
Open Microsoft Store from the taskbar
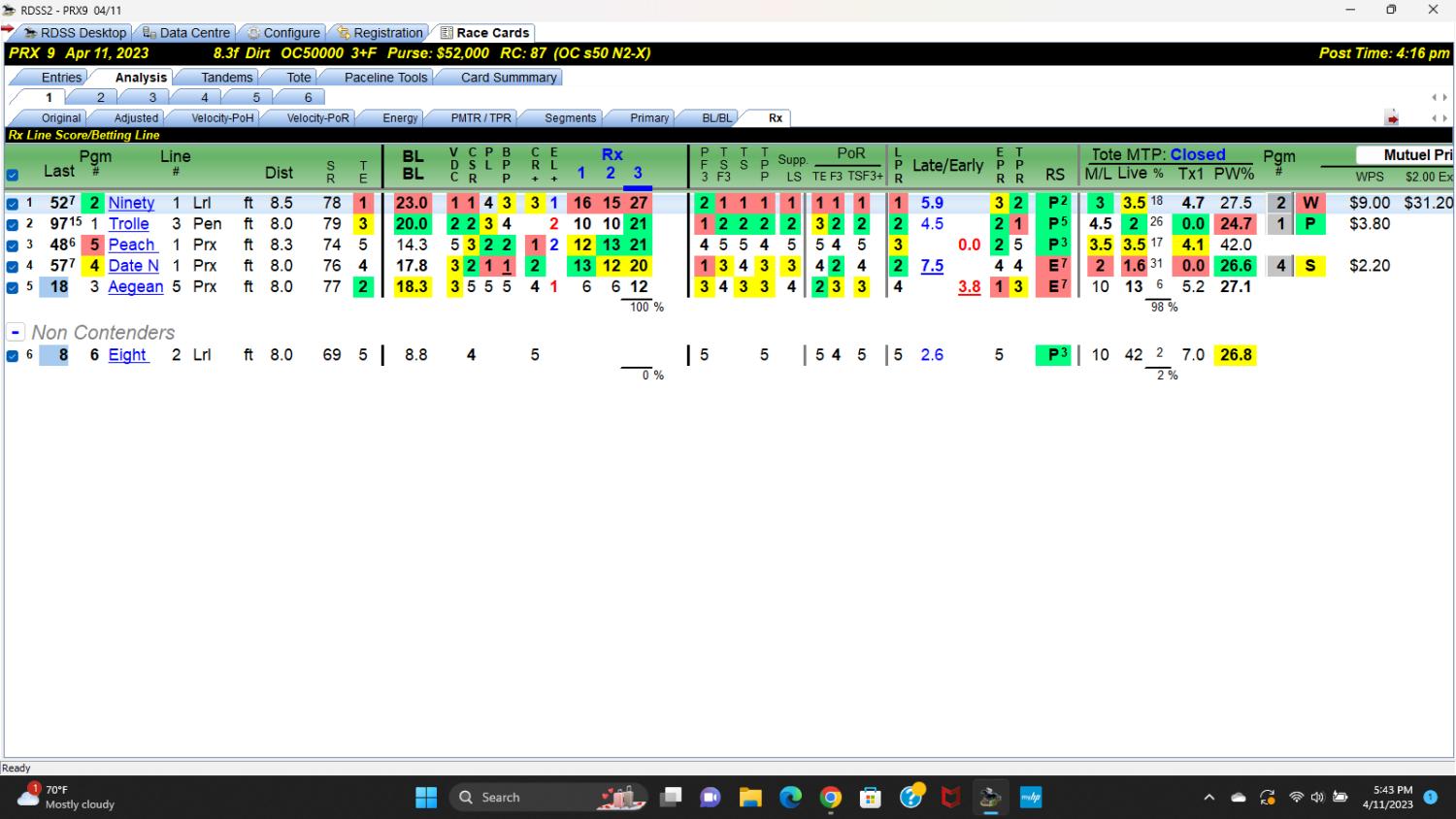pyautogui.click(x=871, y=798)
